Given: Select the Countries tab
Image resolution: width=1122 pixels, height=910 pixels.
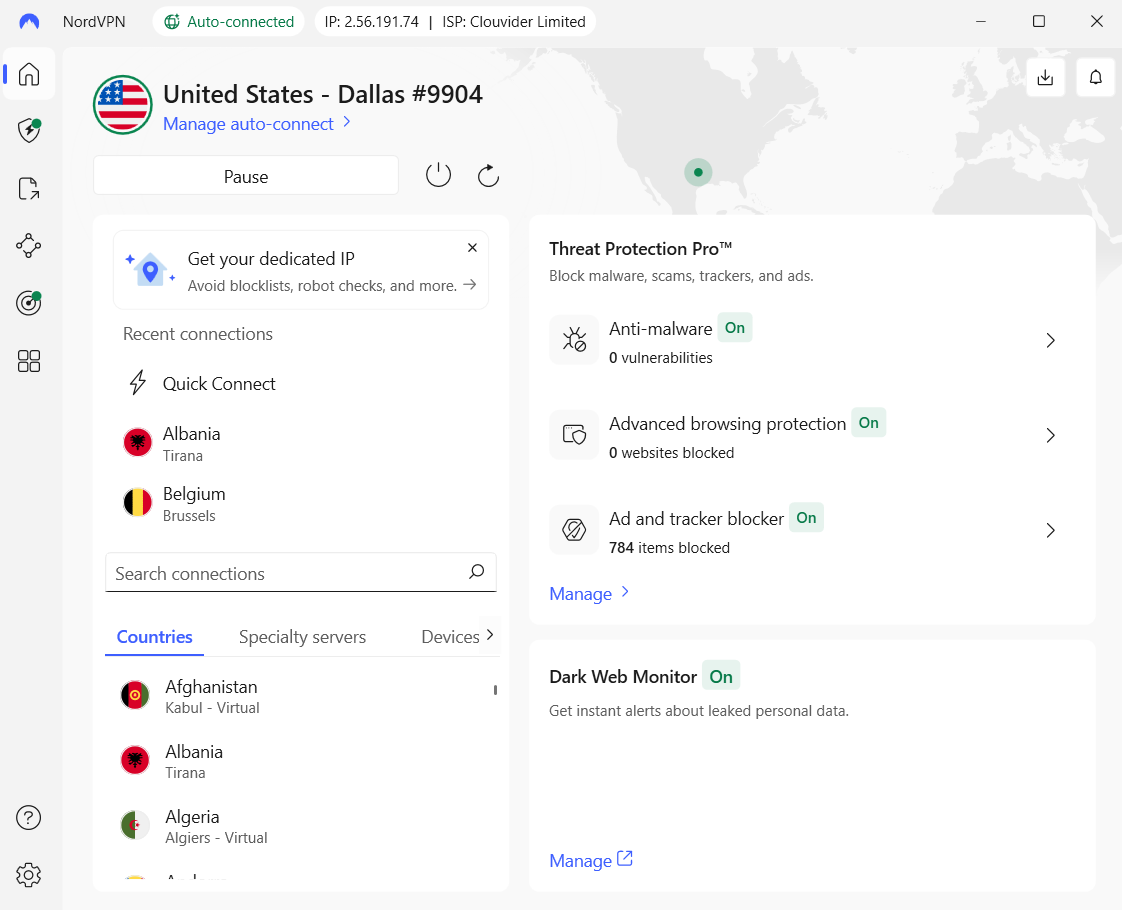Looking at the screenshot, I should tap(154, 637).
